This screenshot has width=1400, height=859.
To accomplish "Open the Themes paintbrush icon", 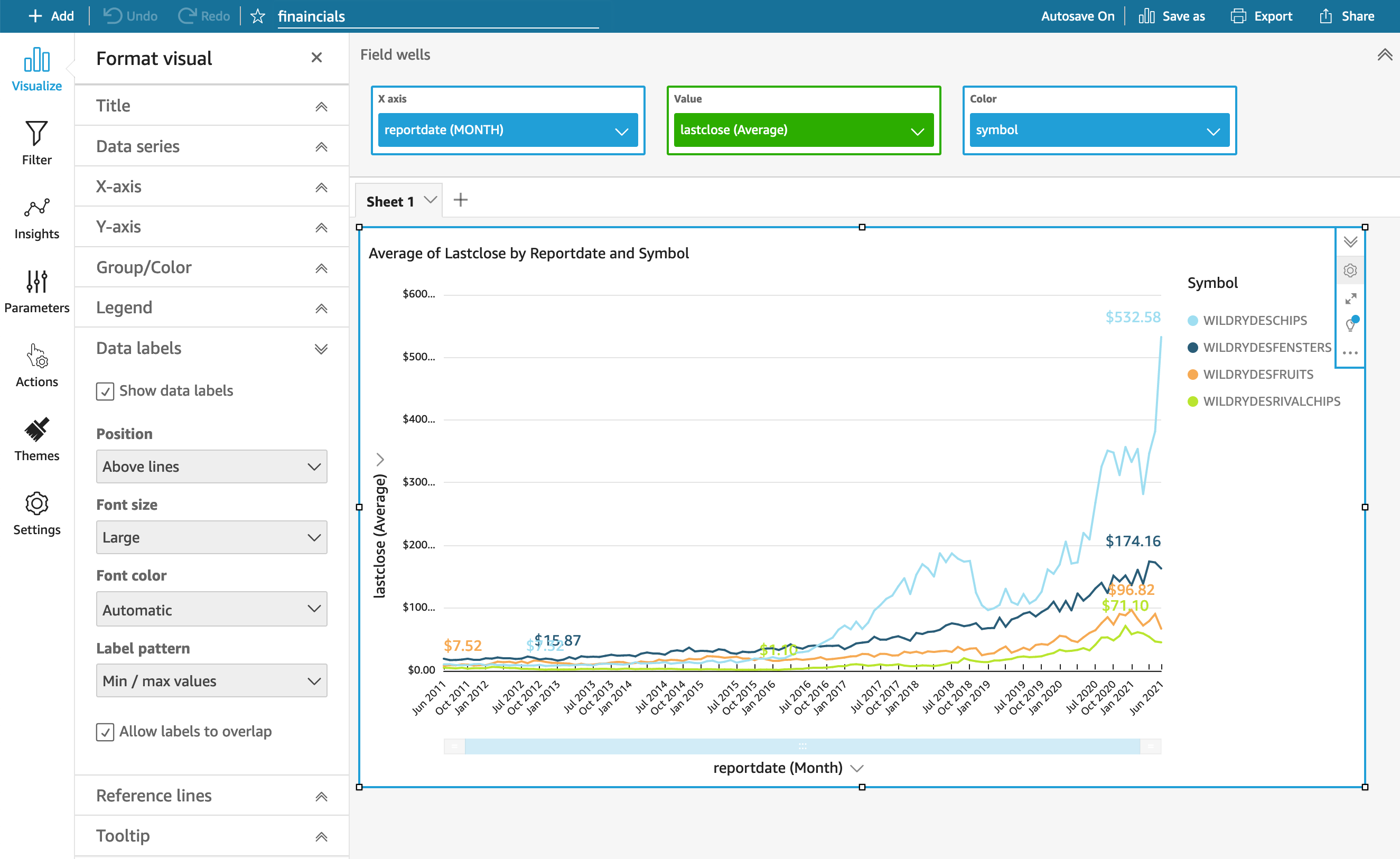I will pyautogui.click(x=36, y=438).
